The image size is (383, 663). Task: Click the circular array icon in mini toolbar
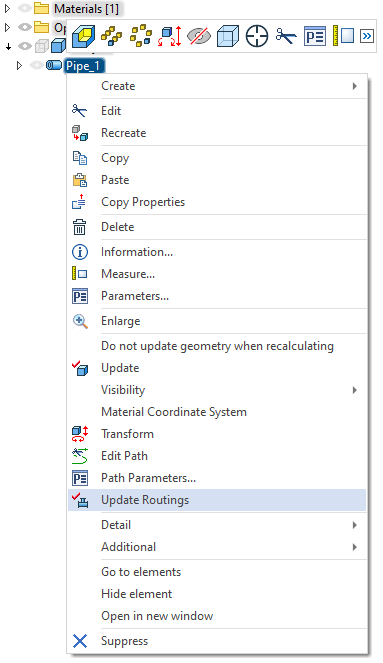coord(141,36)
